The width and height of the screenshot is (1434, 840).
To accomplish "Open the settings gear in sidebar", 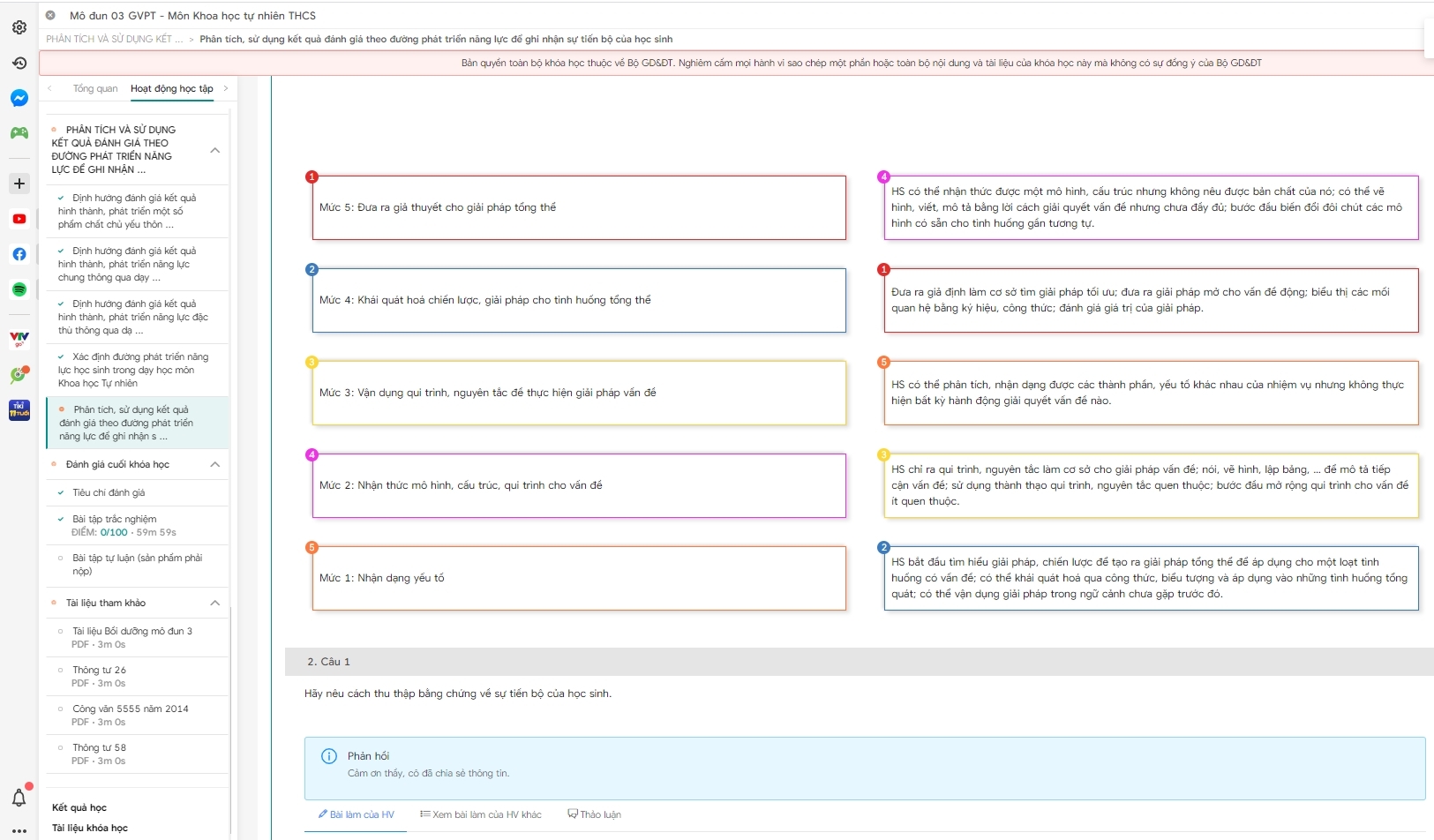I will click(x=19, y=27).
